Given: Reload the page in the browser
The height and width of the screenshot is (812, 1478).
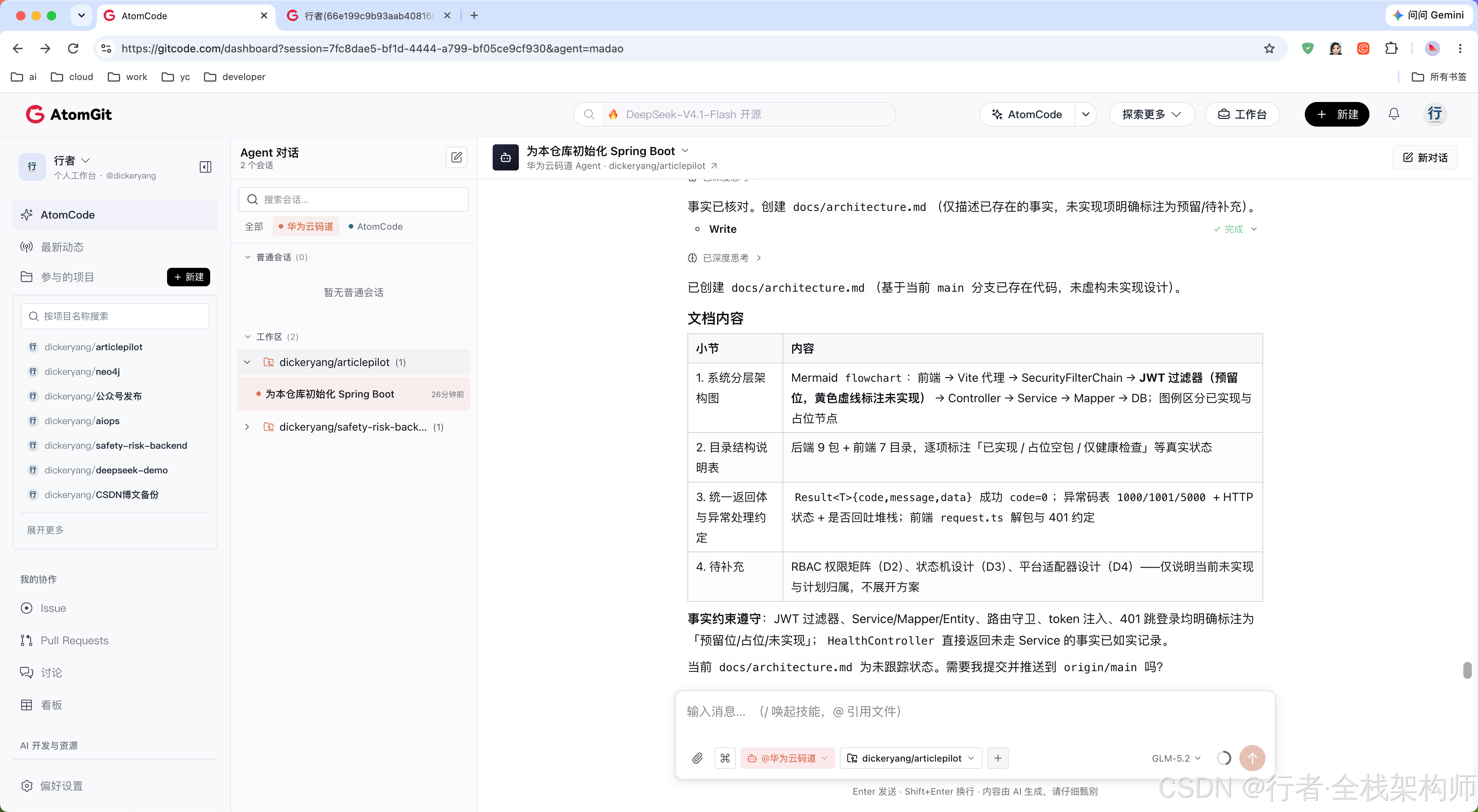Looking at the screenshot, I should click(x=73, y=49).
